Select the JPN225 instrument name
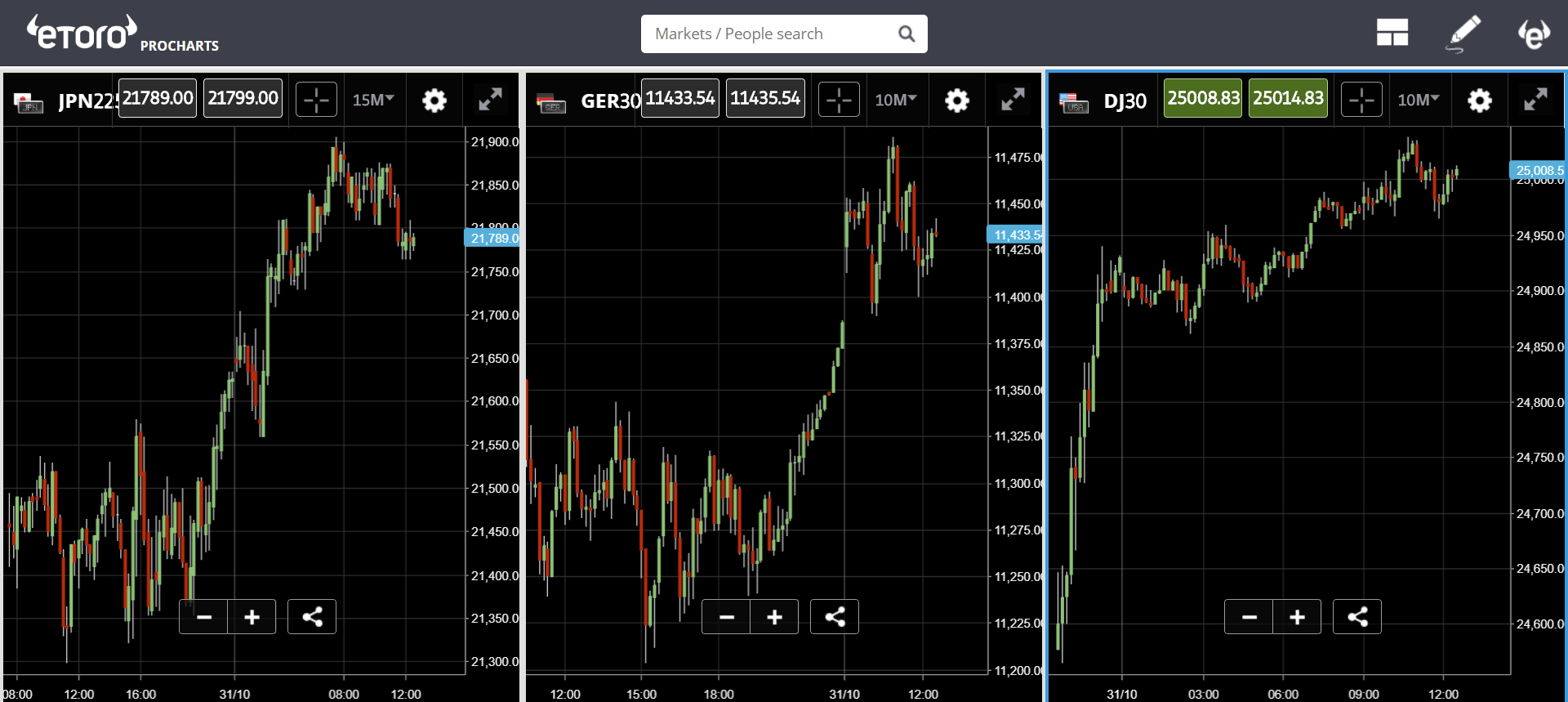1568x702 pixels. click(88, 101)
